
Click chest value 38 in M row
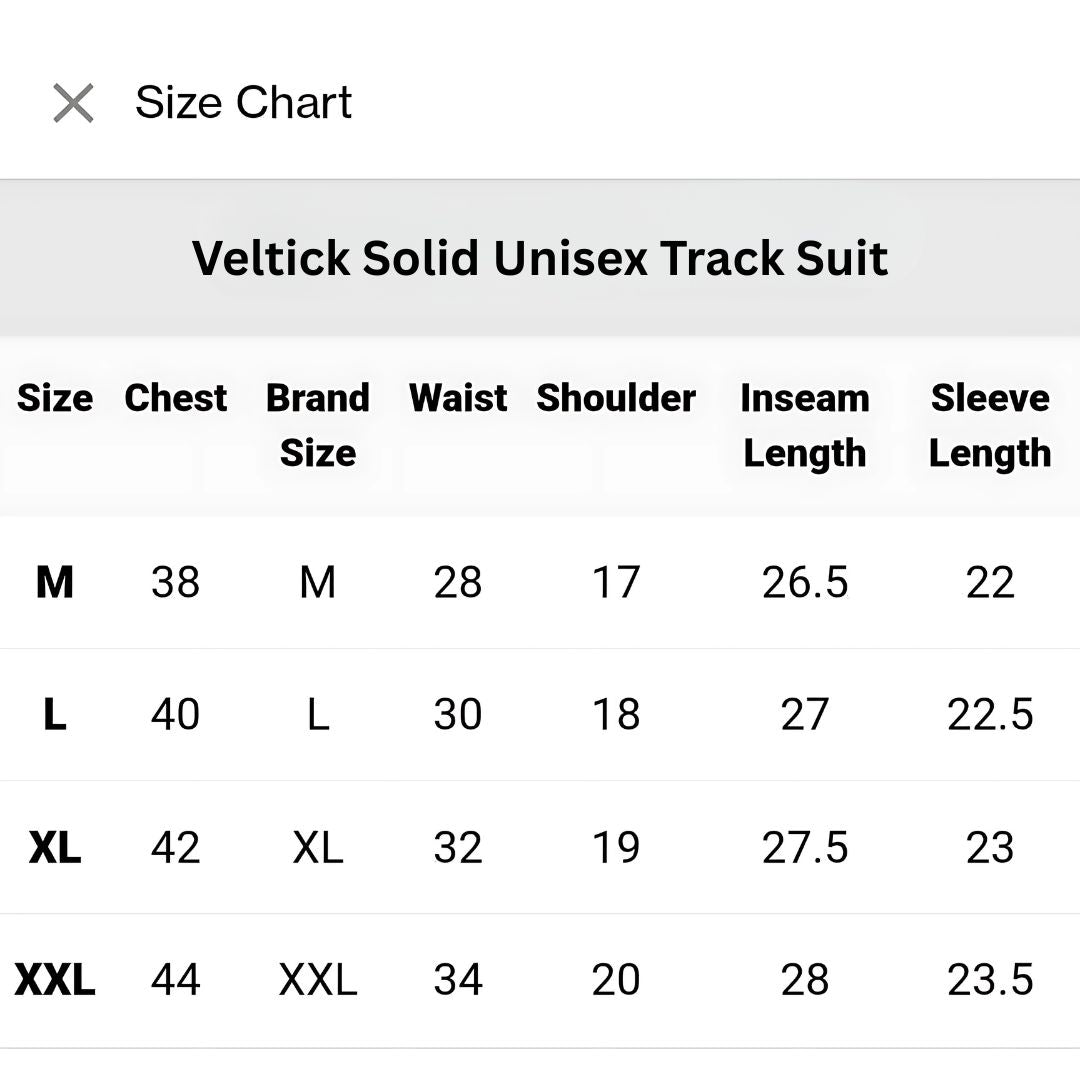coord(176,582)
